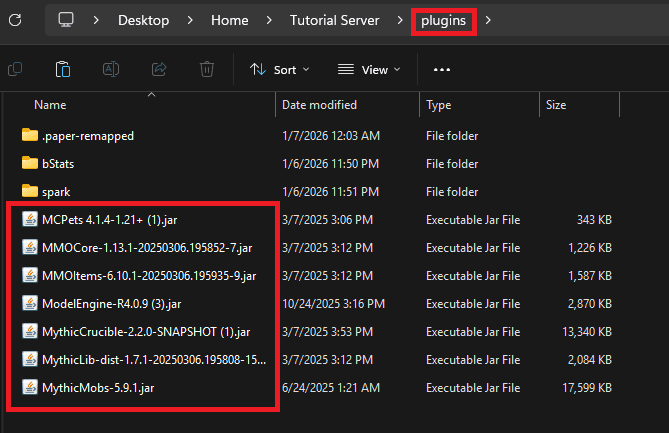Image resolution: width=669 pixels, height=433 pixels.
Task: Click the 17,599 KB size value
Action: click(587, 388)
